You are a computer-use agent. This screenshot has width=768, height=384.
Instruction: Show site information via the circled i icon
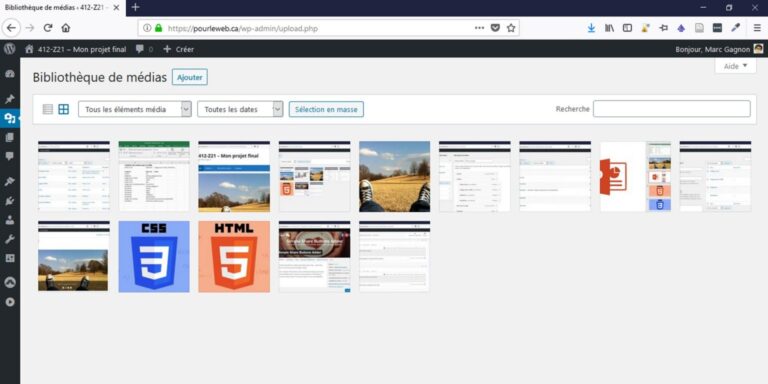(147, 28)
